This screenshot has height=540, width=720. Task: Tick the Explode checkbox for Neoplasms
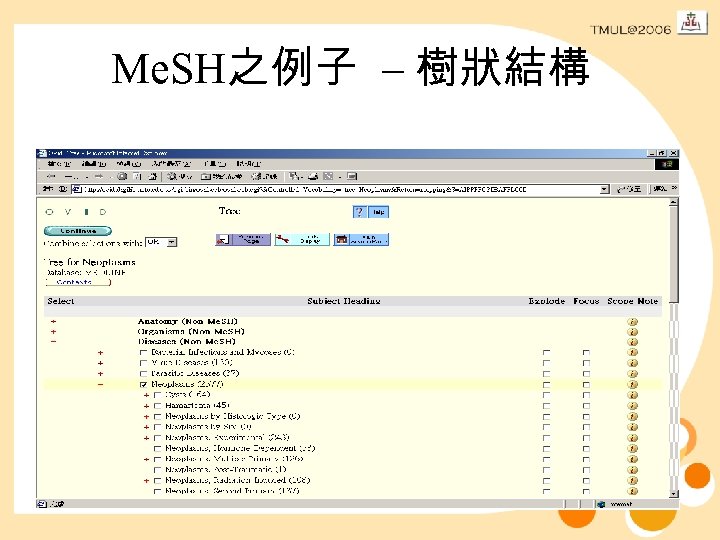pos(546,385)
